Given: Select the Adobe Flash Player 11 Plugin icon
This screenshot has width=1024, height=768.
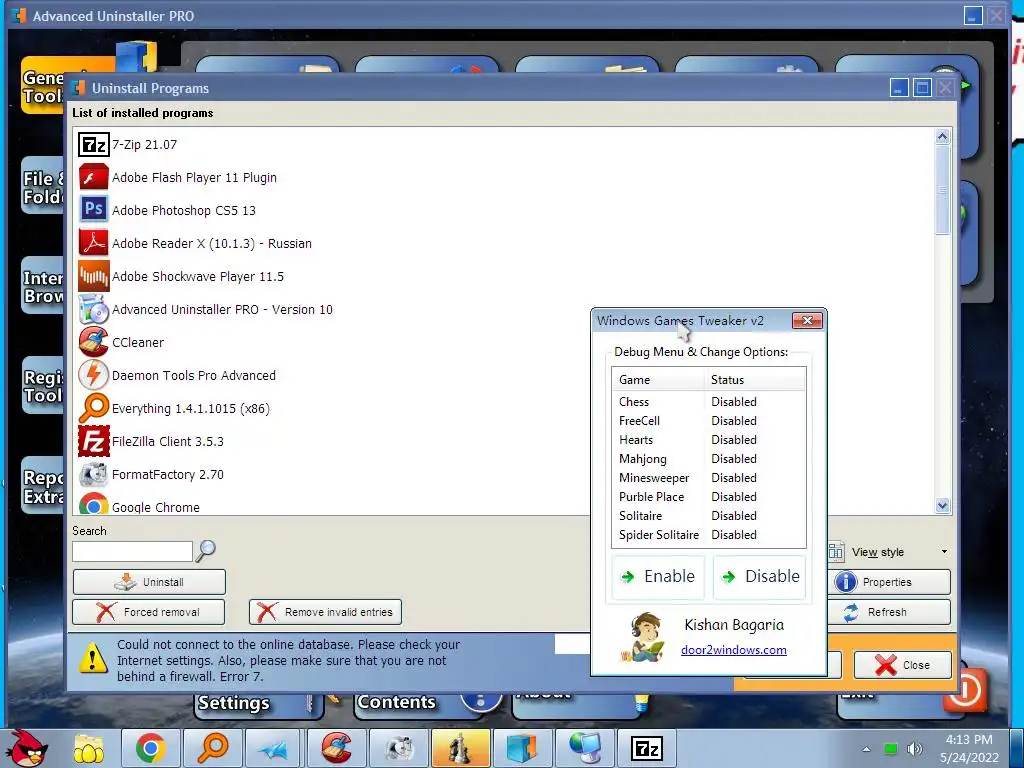Looking at the screenshot, I should click(x=93, y=178).
